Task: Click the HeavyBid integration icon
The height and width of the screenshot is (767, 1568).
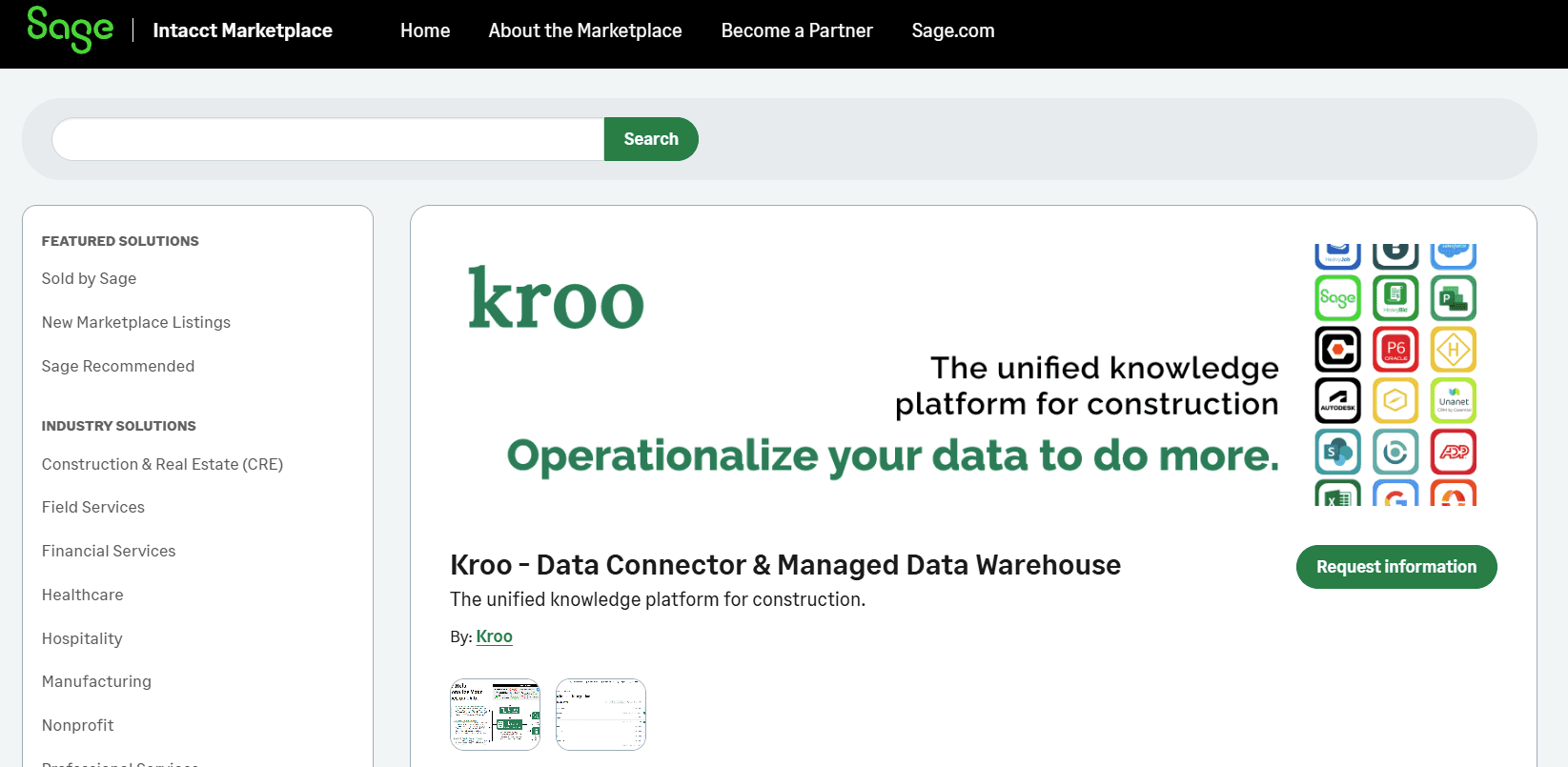Action: click(1395, 298)
